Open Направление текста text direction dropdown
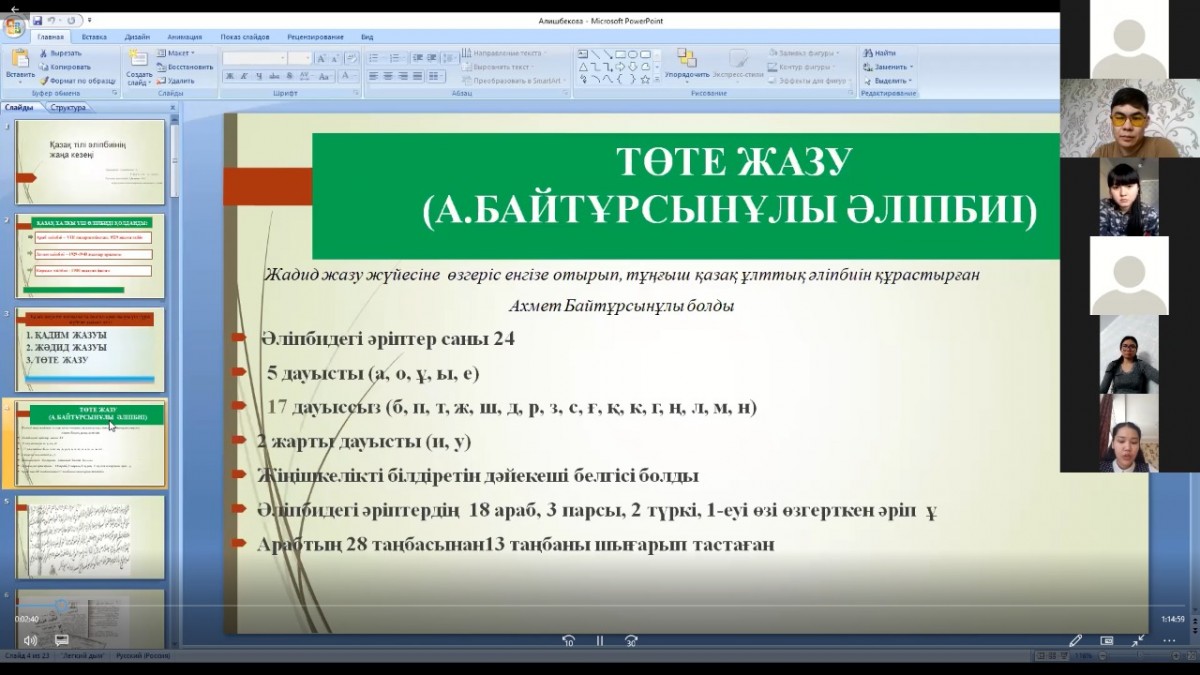 [x=505, y=53]
